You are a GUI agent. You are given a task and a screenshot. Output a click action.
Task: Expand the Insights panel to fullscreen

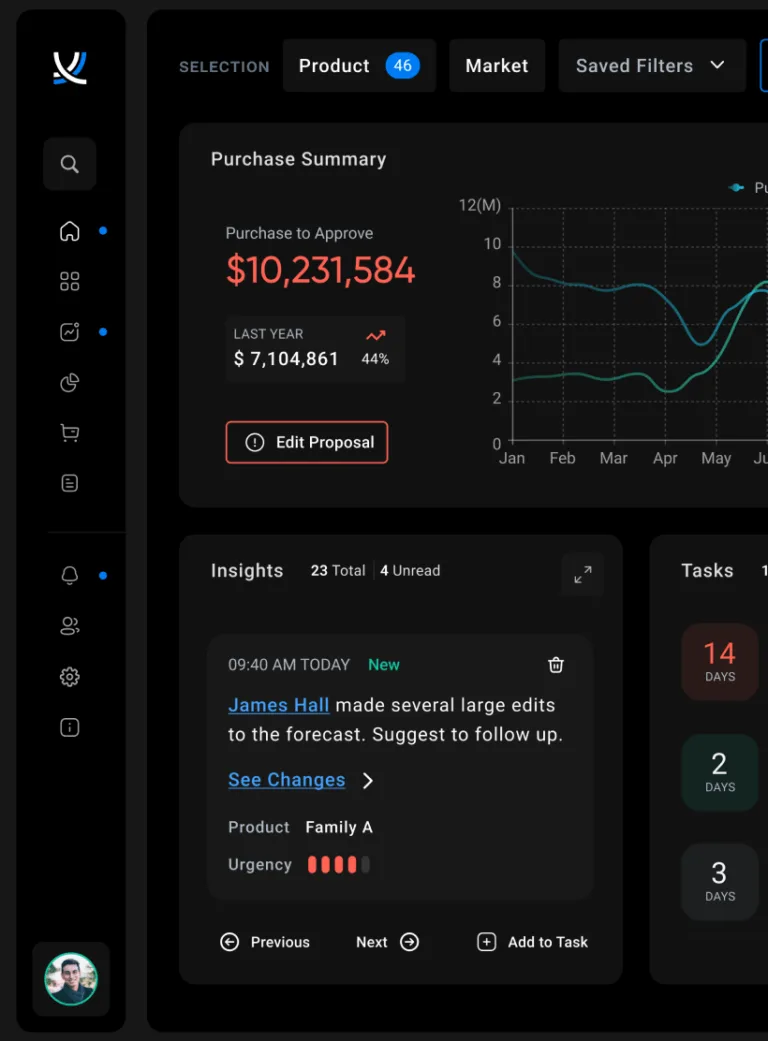click(582, 574)
